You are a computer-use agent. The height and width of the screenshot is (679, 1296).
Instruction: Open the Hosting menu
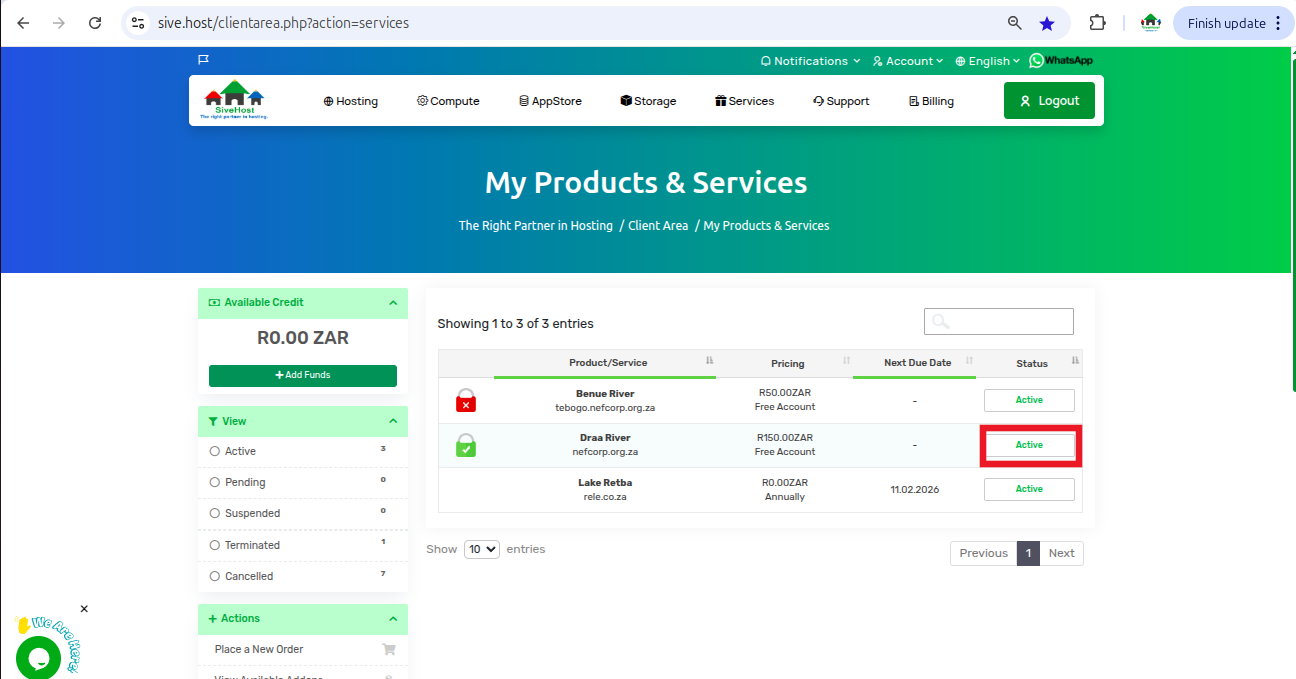(x=351, y=101)
